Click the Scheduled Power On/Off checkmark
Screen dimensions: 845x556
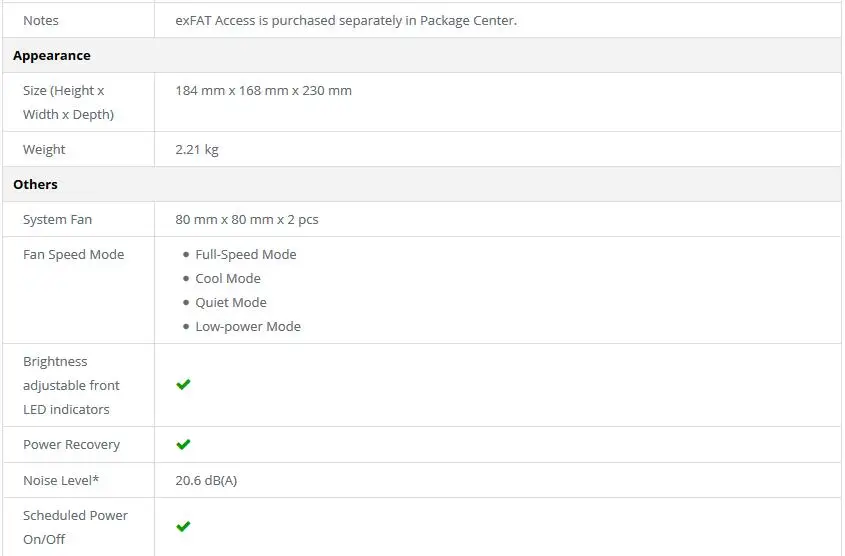click(x=183, y=526)
